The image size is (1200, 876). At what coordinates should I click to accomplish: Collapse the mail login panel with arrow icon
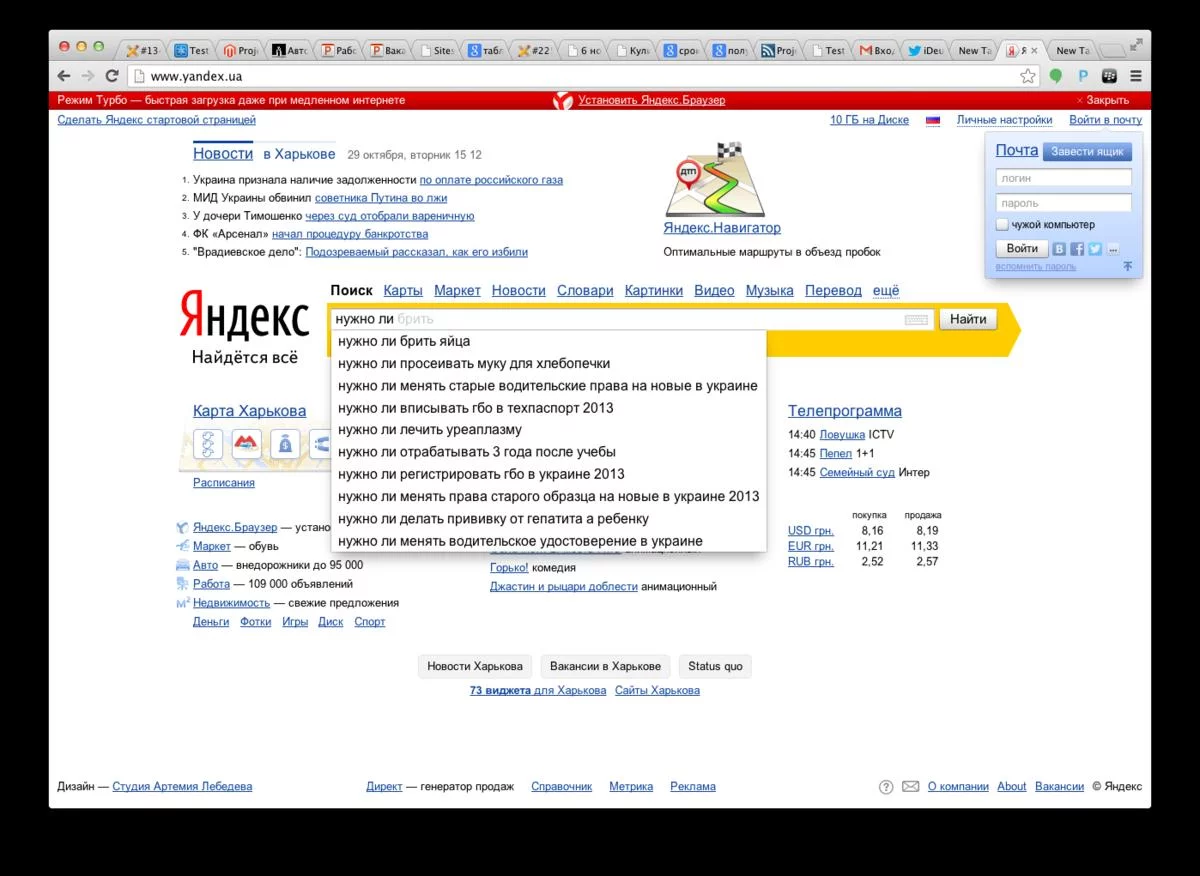point(1128,267)
